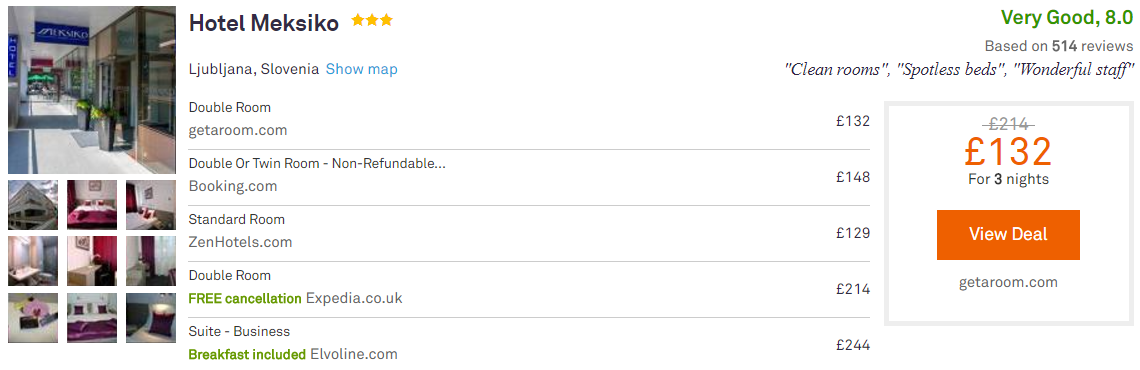The image size is (1140, 370).
Task: Select the last thumbnail in bottom row
Action: pyautogui.click(x=150, y=318)
